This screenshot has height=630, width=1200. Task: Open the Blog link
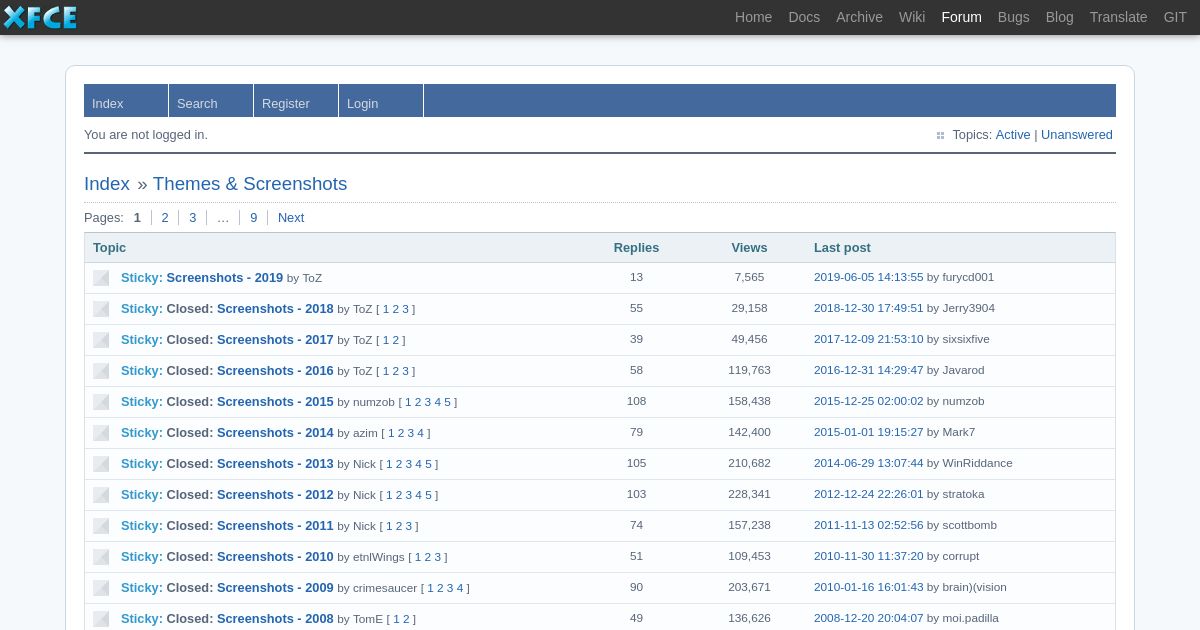point(1059,17)
